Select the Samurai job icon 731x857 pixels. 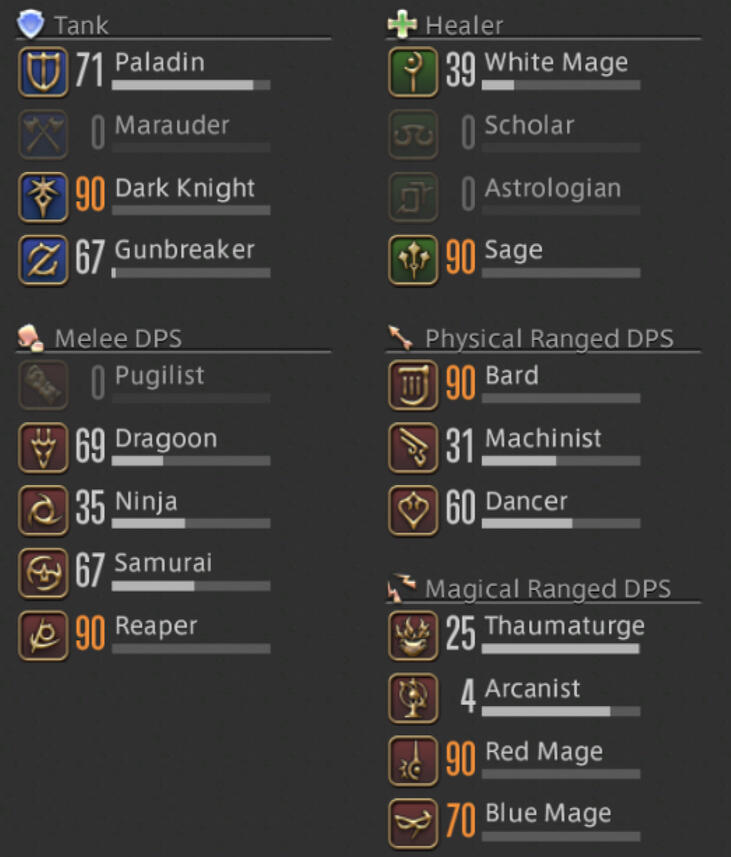click(x=43, y=573)
